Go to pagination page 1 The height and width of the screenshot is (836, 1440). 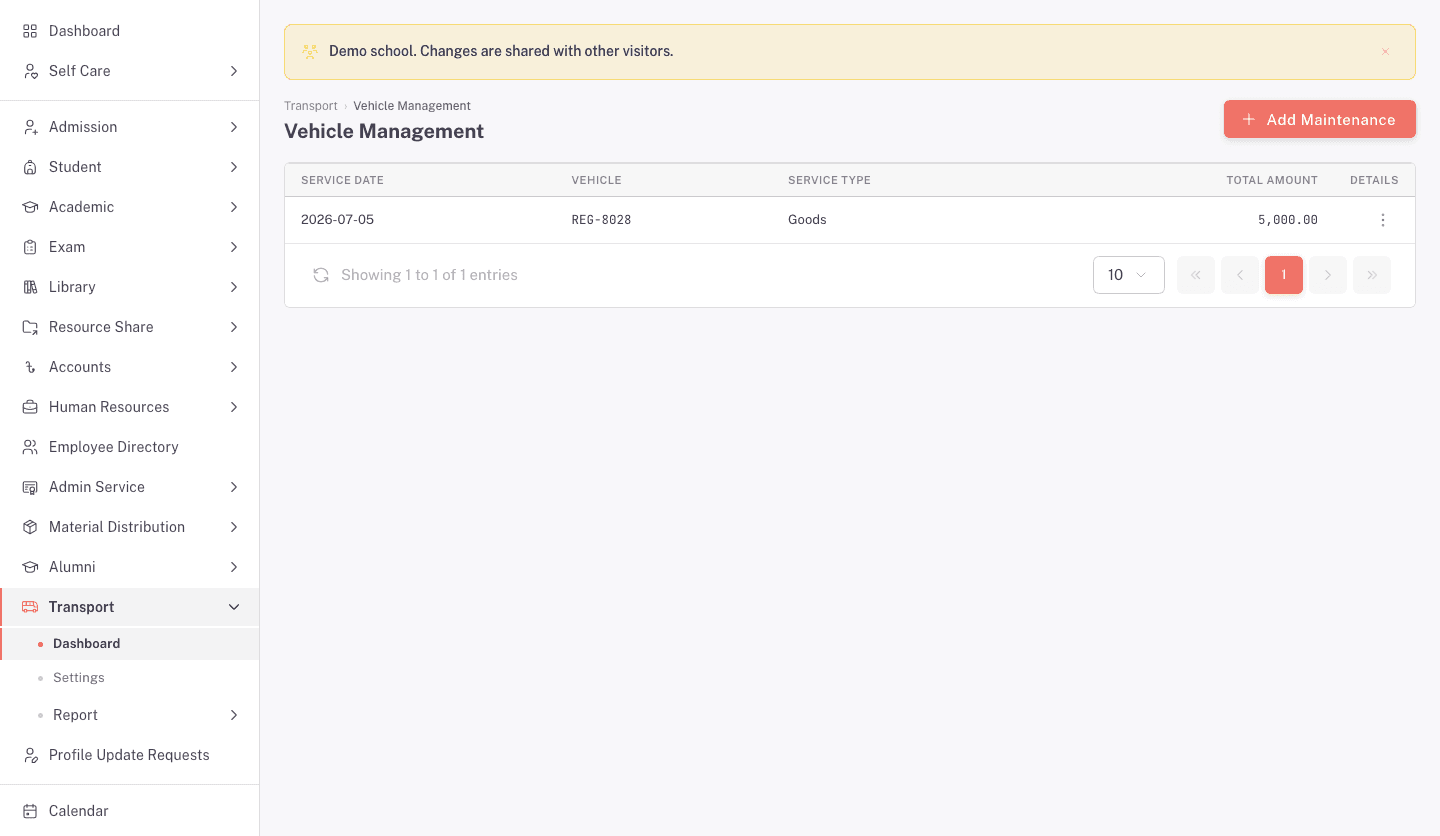1284,275
